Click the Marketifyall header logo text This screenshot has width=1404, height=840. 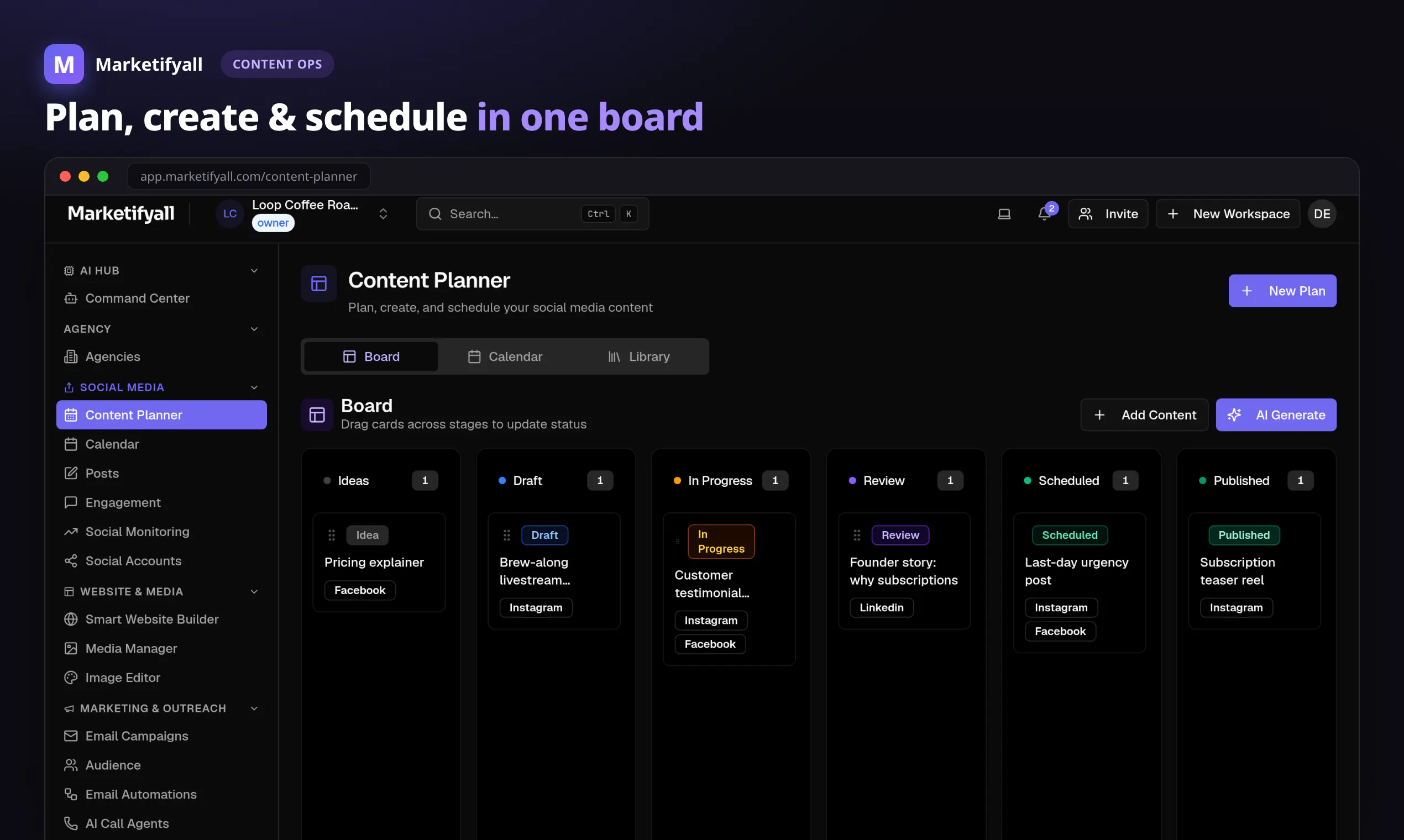coord(121,213)
